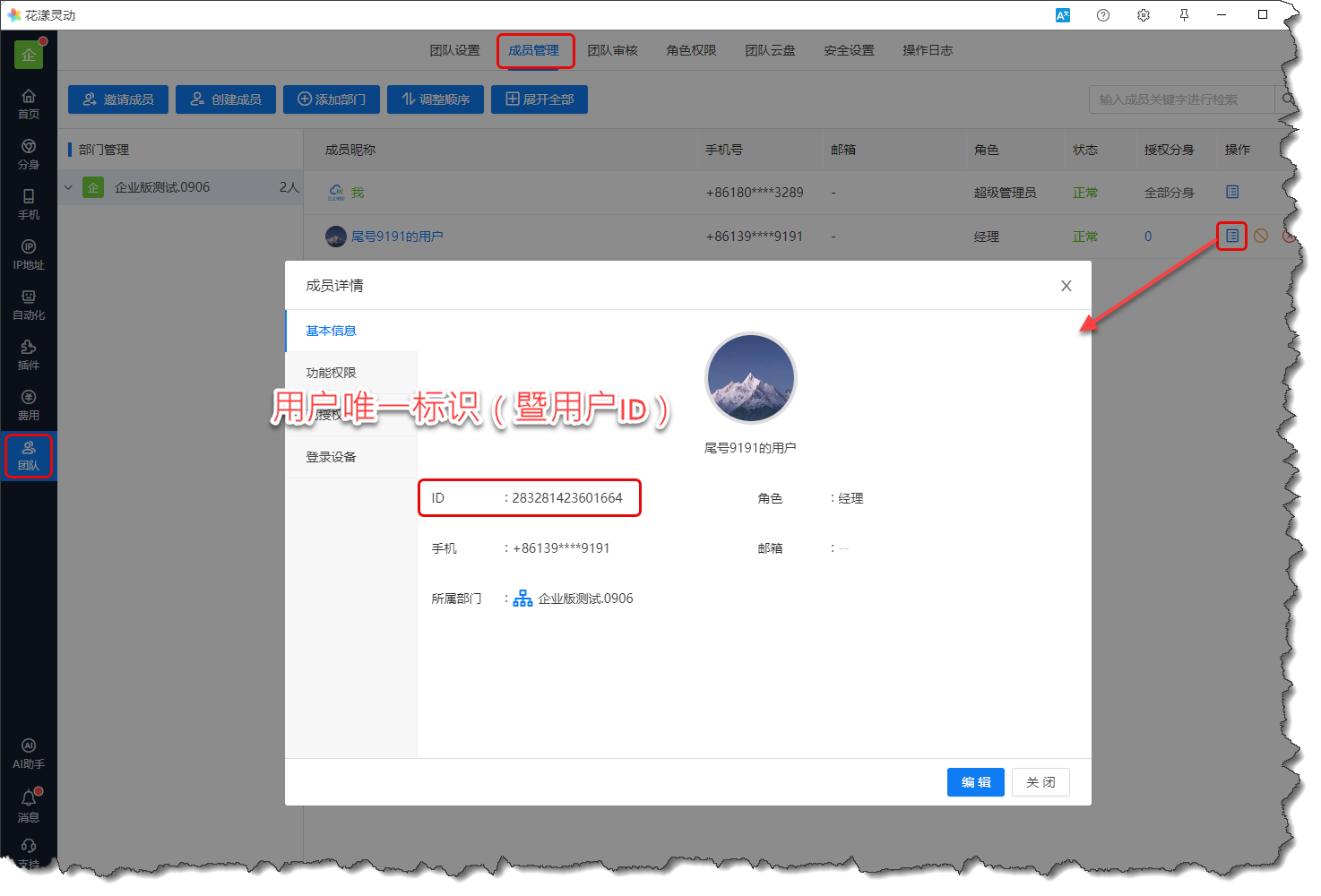Click the 全部分身 cell

click(x=1169, y=193)
